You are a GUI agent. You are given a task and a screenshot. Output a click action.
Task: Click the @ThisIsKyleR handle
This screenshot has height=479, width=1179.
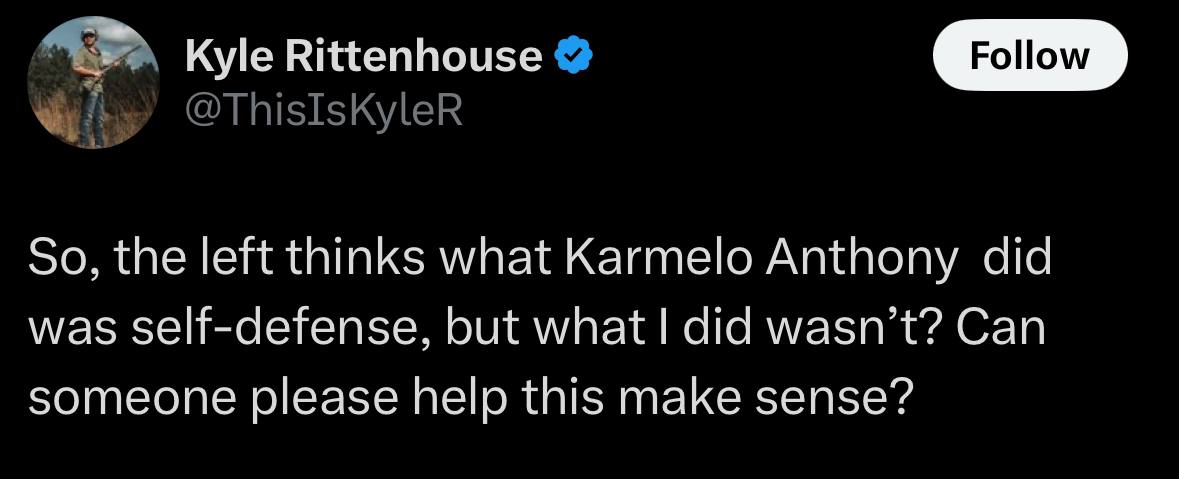coord(323,111)
